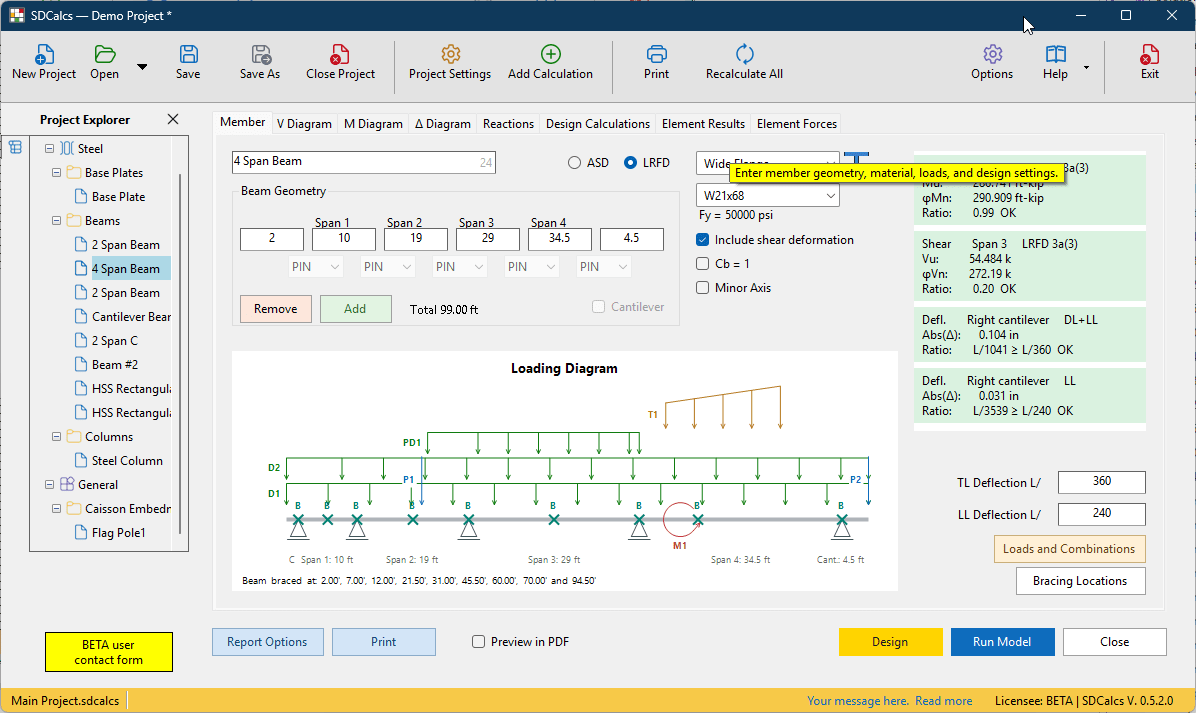Save the project using the Save icon

click(188, 55)
